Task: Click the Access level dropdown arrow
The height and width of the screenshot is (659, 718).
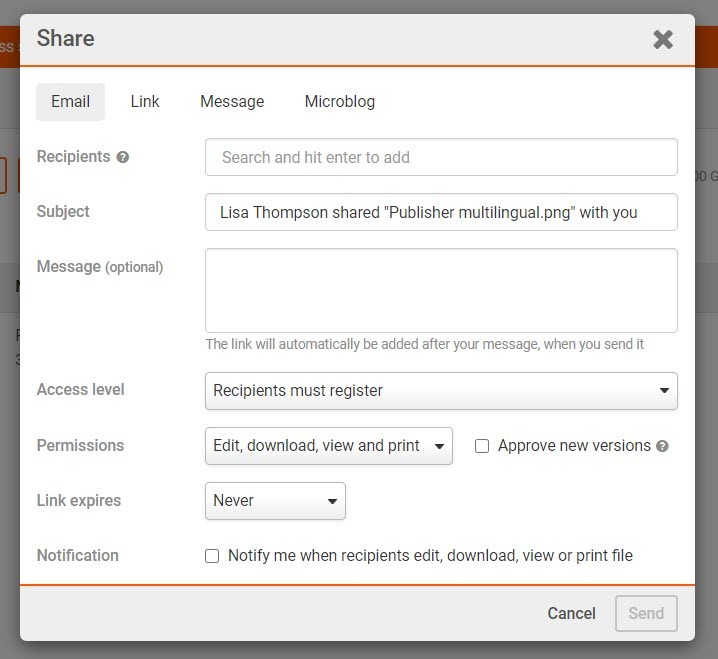Action: pyautogui.click(x=664, y=391)
